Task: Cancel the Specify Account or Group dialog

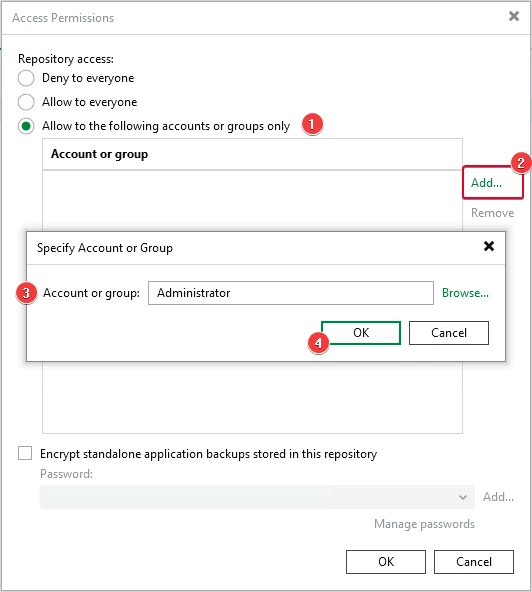Action: click(449, 333)
